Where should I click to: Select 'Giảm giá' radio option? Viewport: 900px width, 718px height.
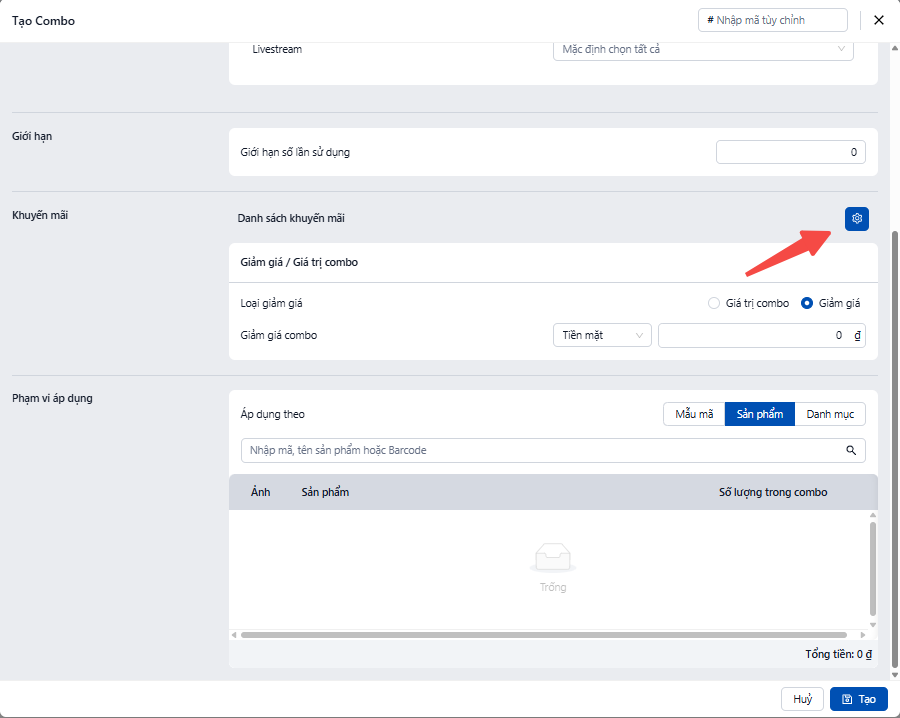point(807,303)
